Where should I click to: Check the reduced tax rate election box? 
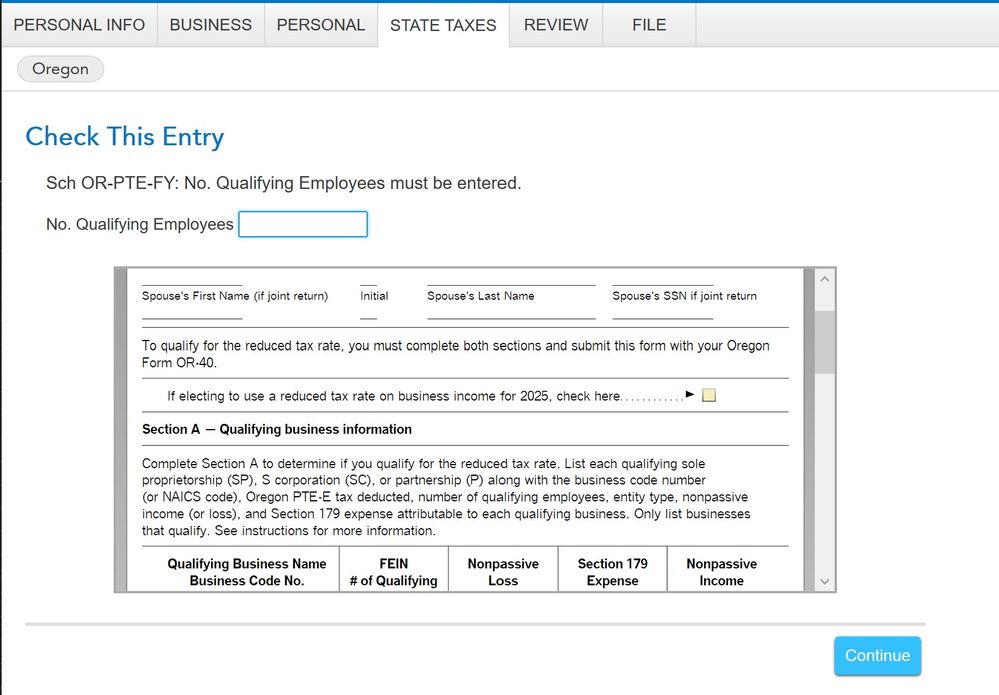[708, 395]
